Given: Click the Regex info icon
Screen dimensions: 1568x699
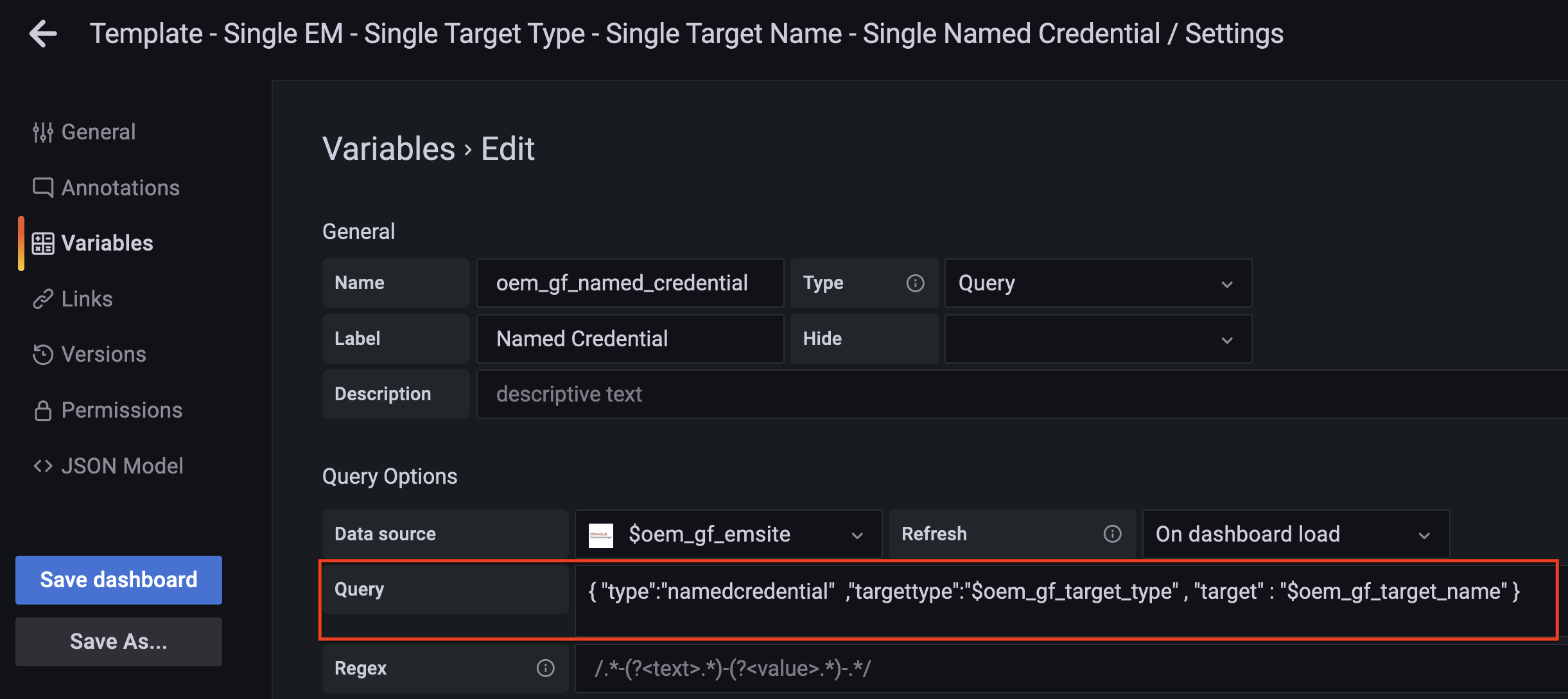Looking at the screenshot, I should coord(545,668).
